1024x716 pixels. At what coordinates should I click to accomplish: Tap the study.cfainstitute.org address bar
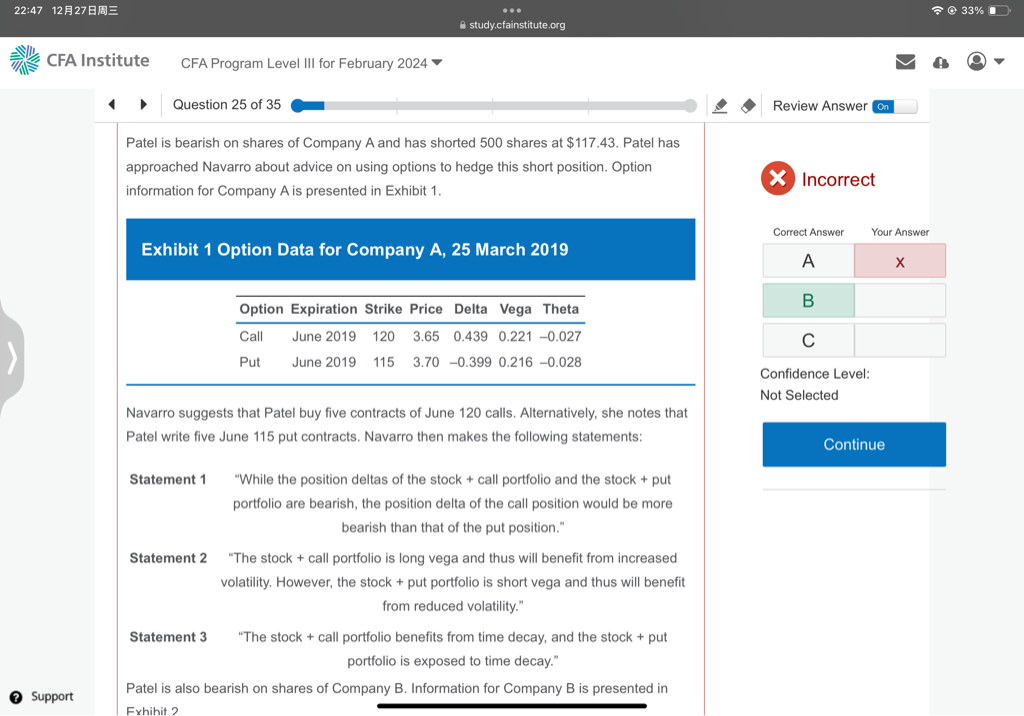(x=512, y=25)
